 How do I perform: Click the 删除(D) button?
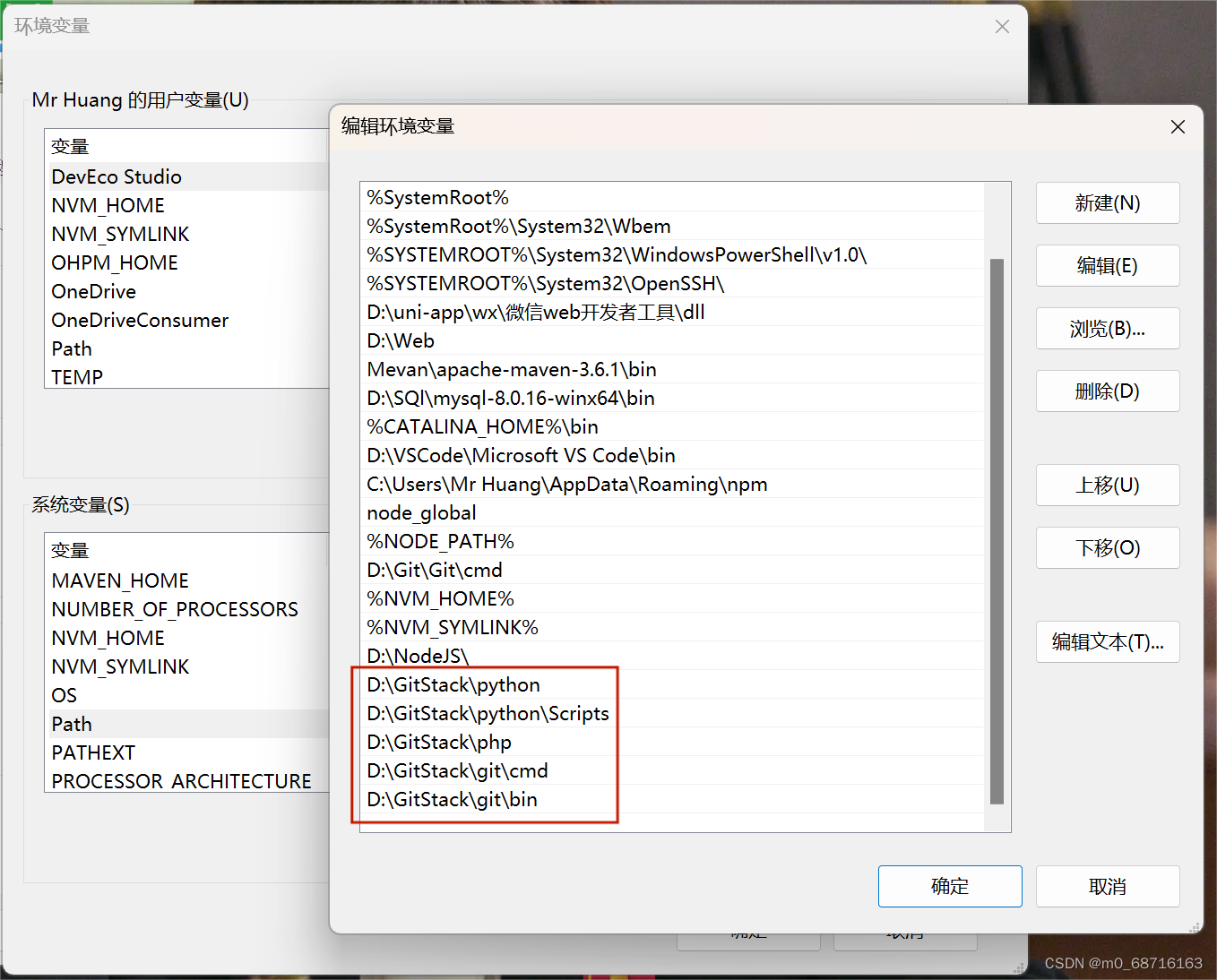(x=1108, y=391)
